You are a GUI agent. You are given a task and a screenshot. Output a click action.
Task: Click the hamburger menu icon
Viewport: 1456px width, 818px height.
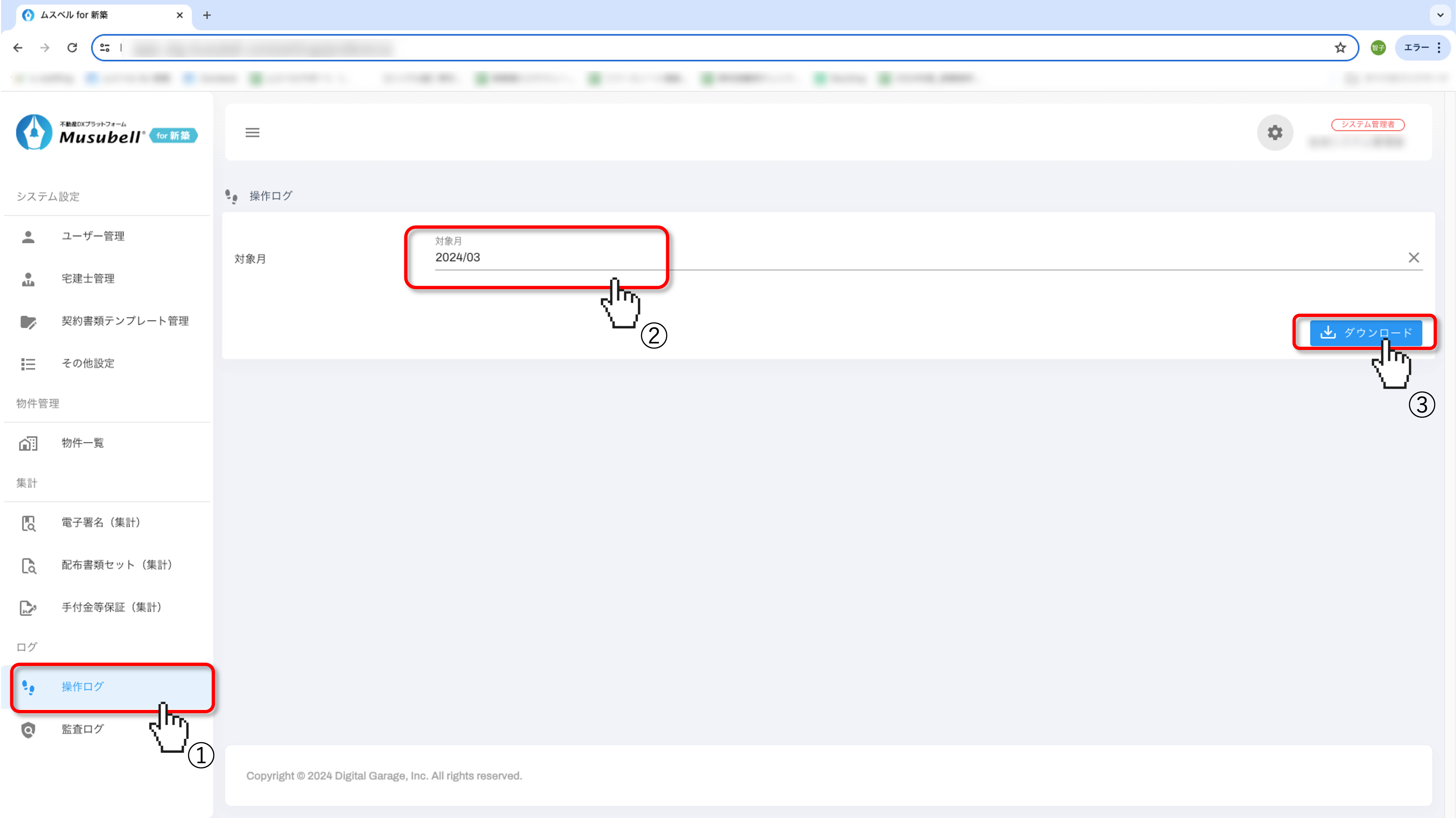click(252, 133)
